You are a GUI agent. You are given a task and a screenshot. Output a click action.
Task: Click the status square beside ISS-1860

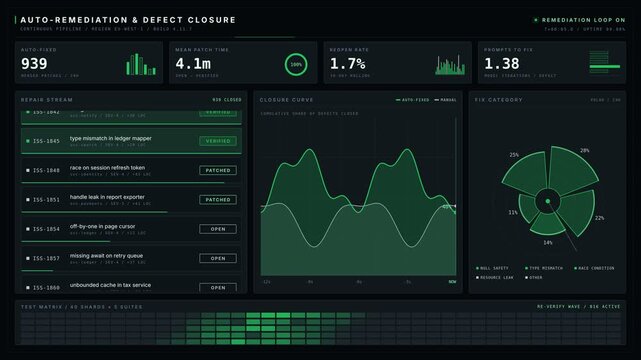coord(28,288)
